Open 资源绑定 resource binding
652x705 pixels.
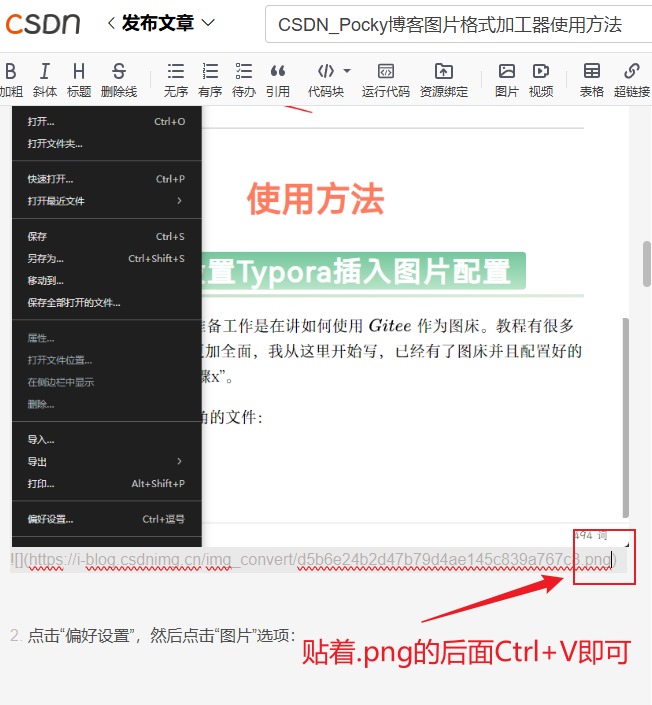(444, 80)
